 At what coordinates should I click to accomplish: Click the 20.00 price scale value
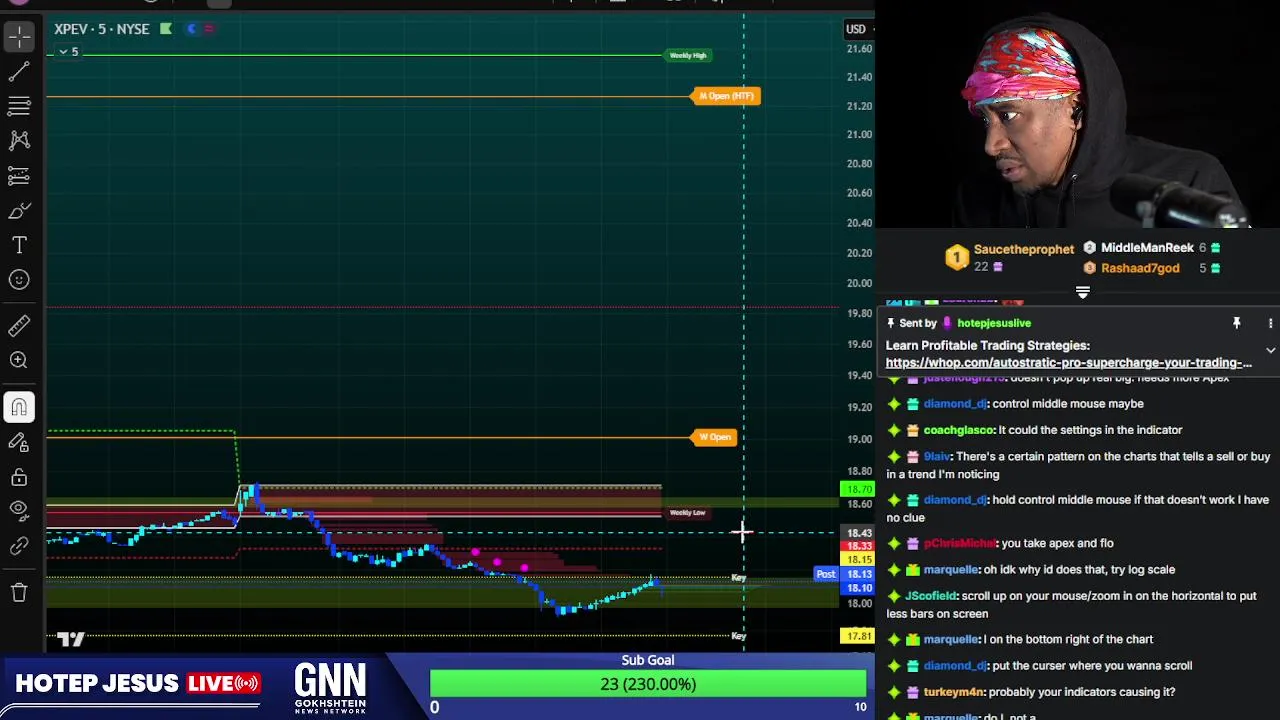coord(858,283)
